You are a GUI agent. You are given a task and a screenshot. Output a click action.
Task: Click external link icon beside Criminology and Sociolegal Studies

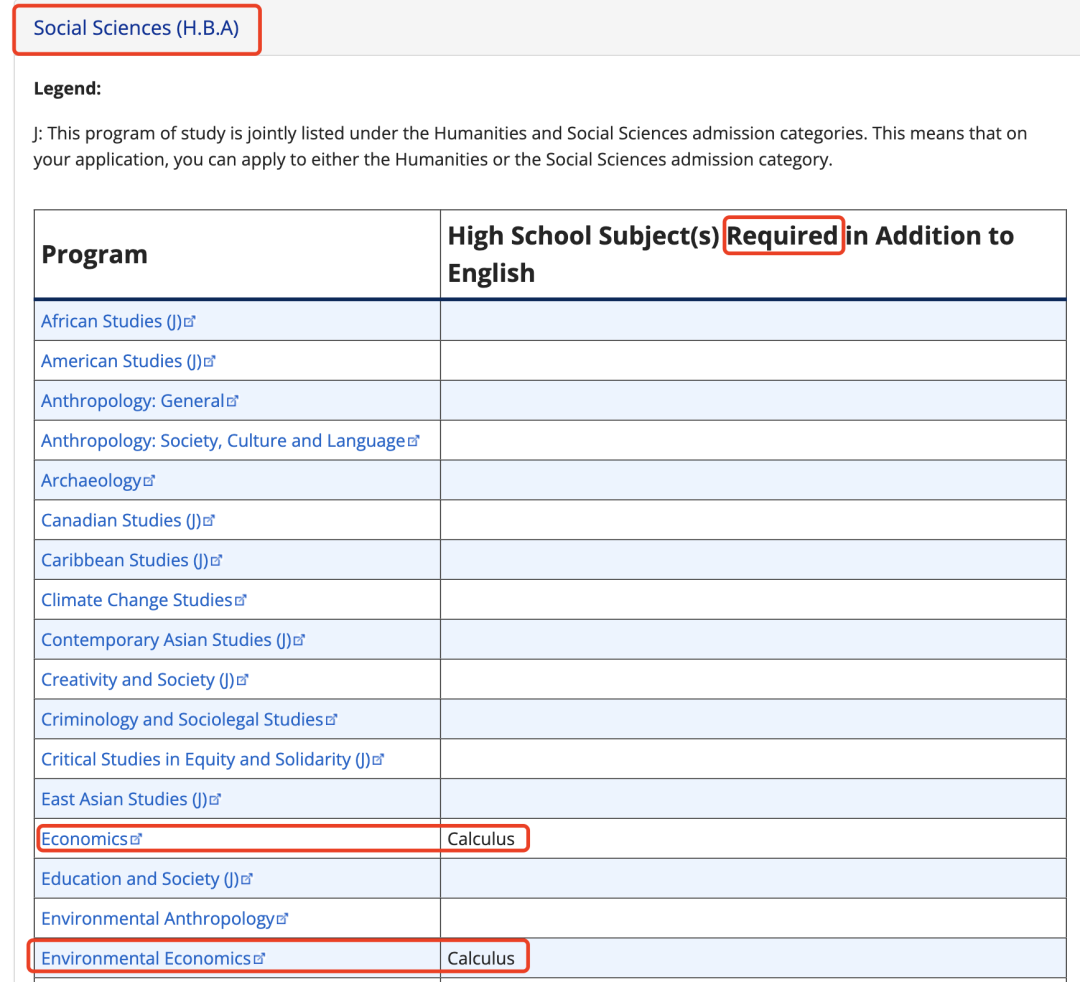click(332, 720)
